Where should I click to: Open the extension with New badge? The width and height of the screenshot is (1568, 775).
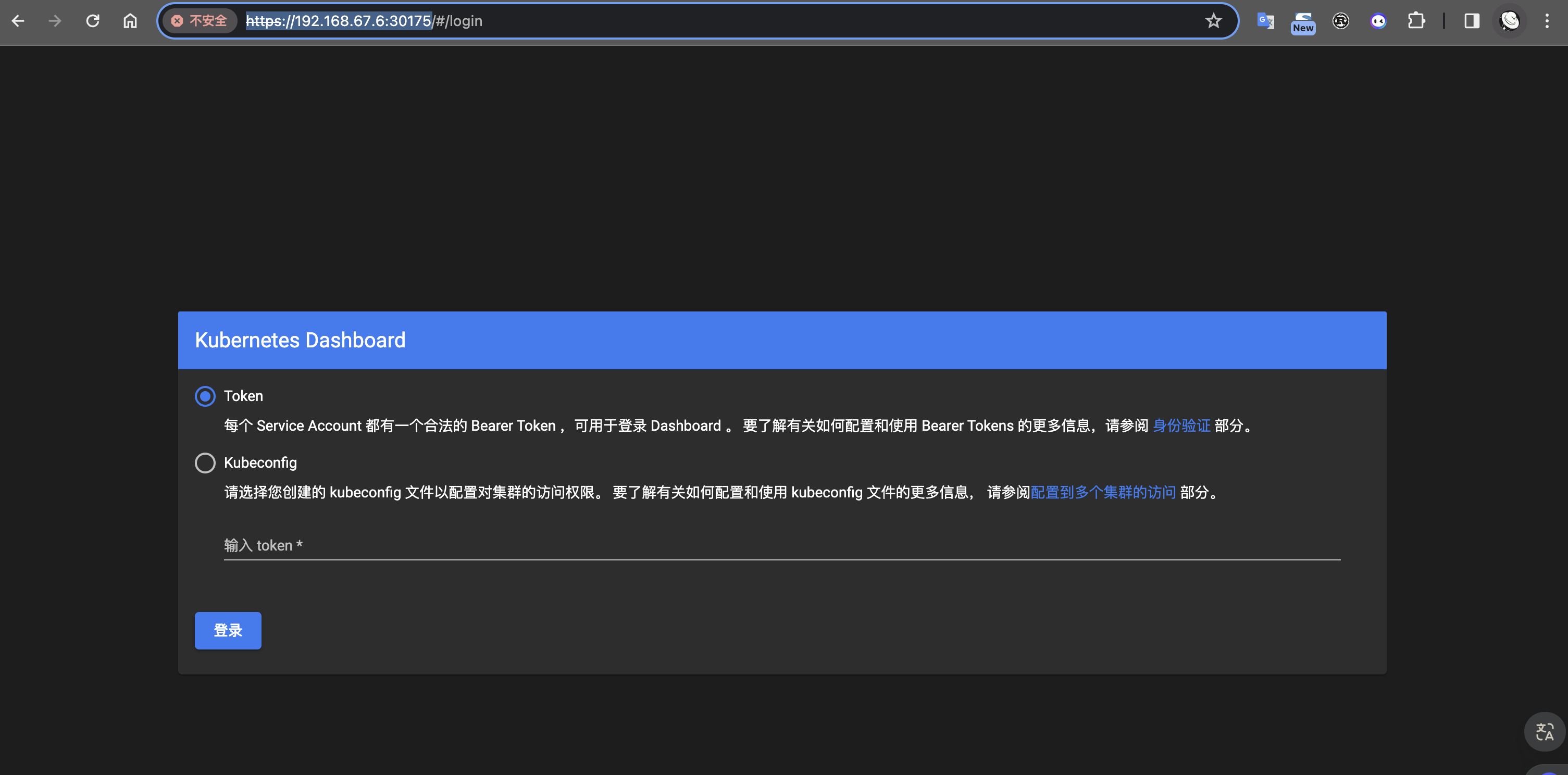[x=1303, y=22]
